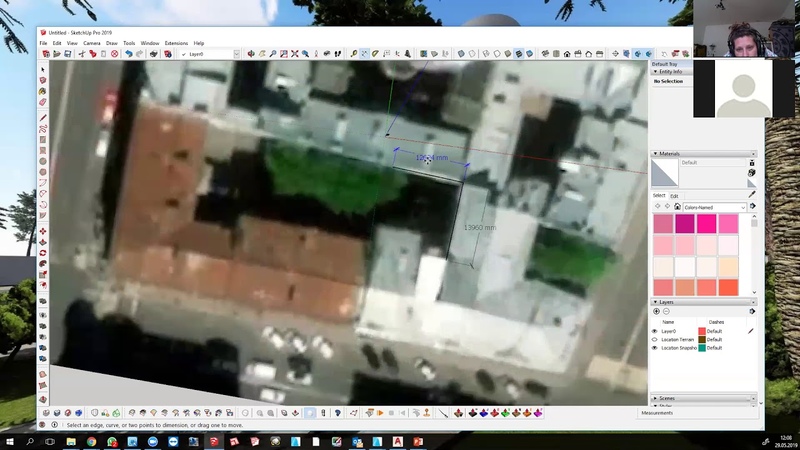Click the Default material name field
Image resolution: width=800 pixels, height=450 pixels.
click(713, 163)
